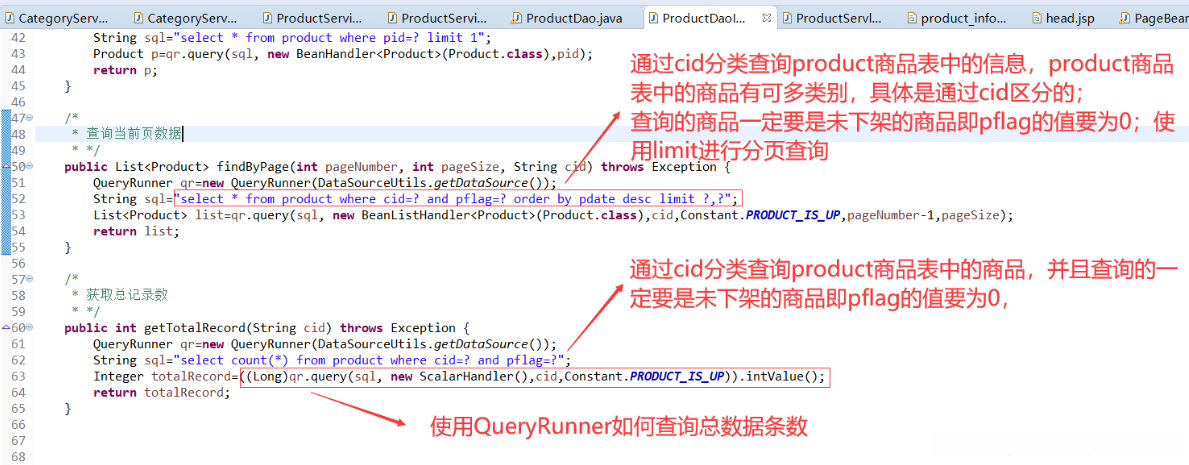Open the product_info... editor tab

pyautogui.click(x=957, y=17)
